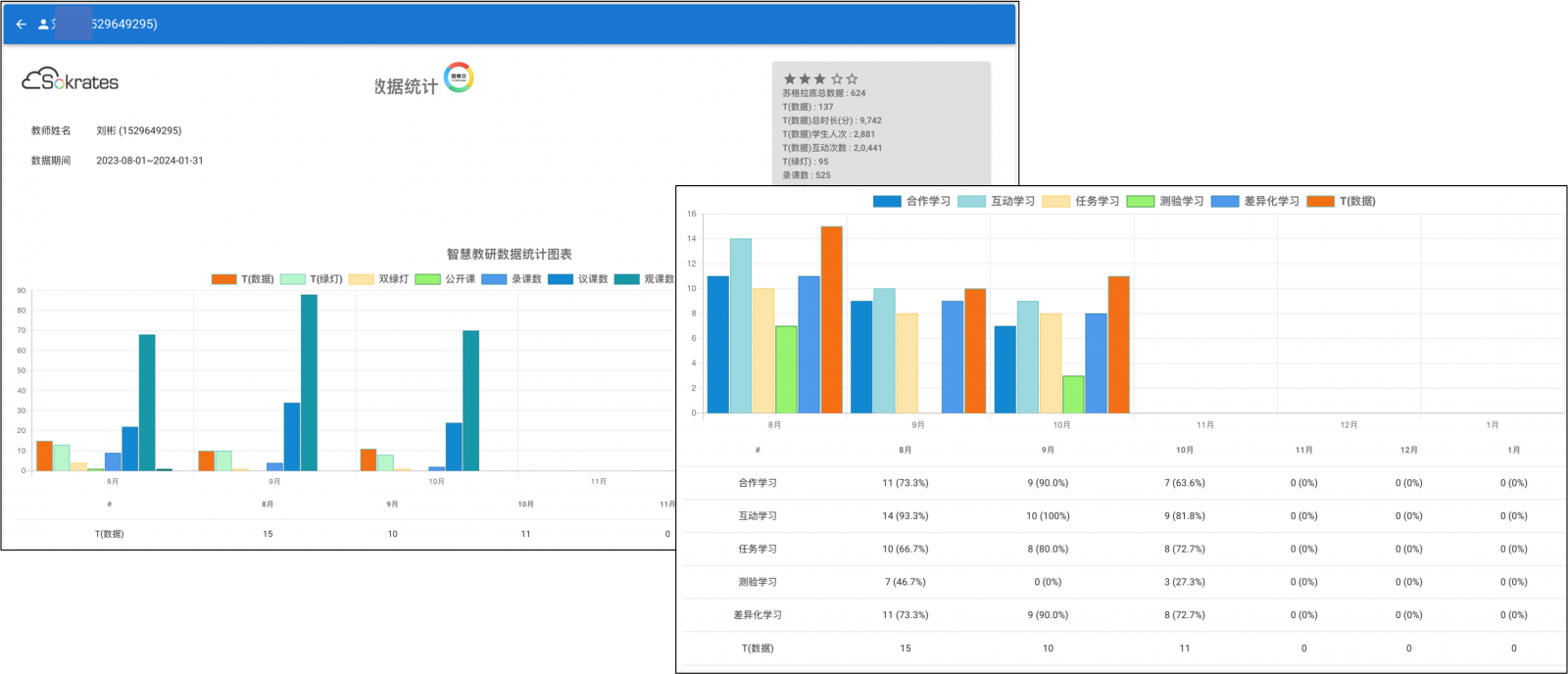Toggle the 观课数 legend entry

pos(658,279)
